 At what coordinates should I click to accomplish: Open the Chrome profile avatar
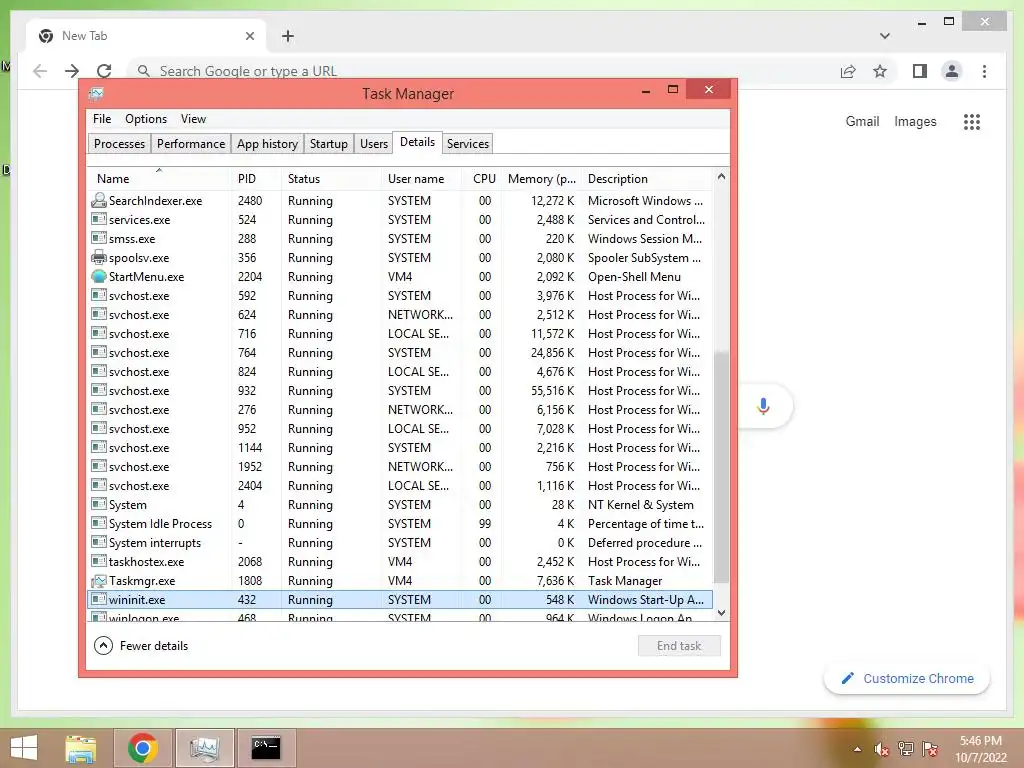(x=952, y=71)
